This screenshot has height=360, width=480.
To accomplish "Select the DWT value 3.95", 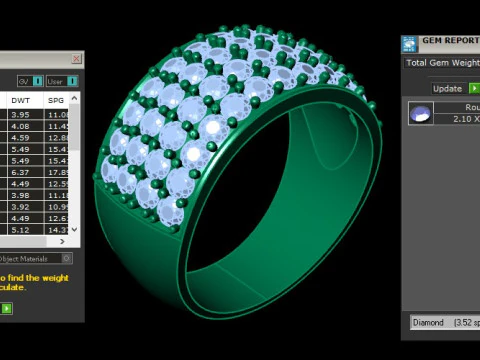I will (20, 115).
